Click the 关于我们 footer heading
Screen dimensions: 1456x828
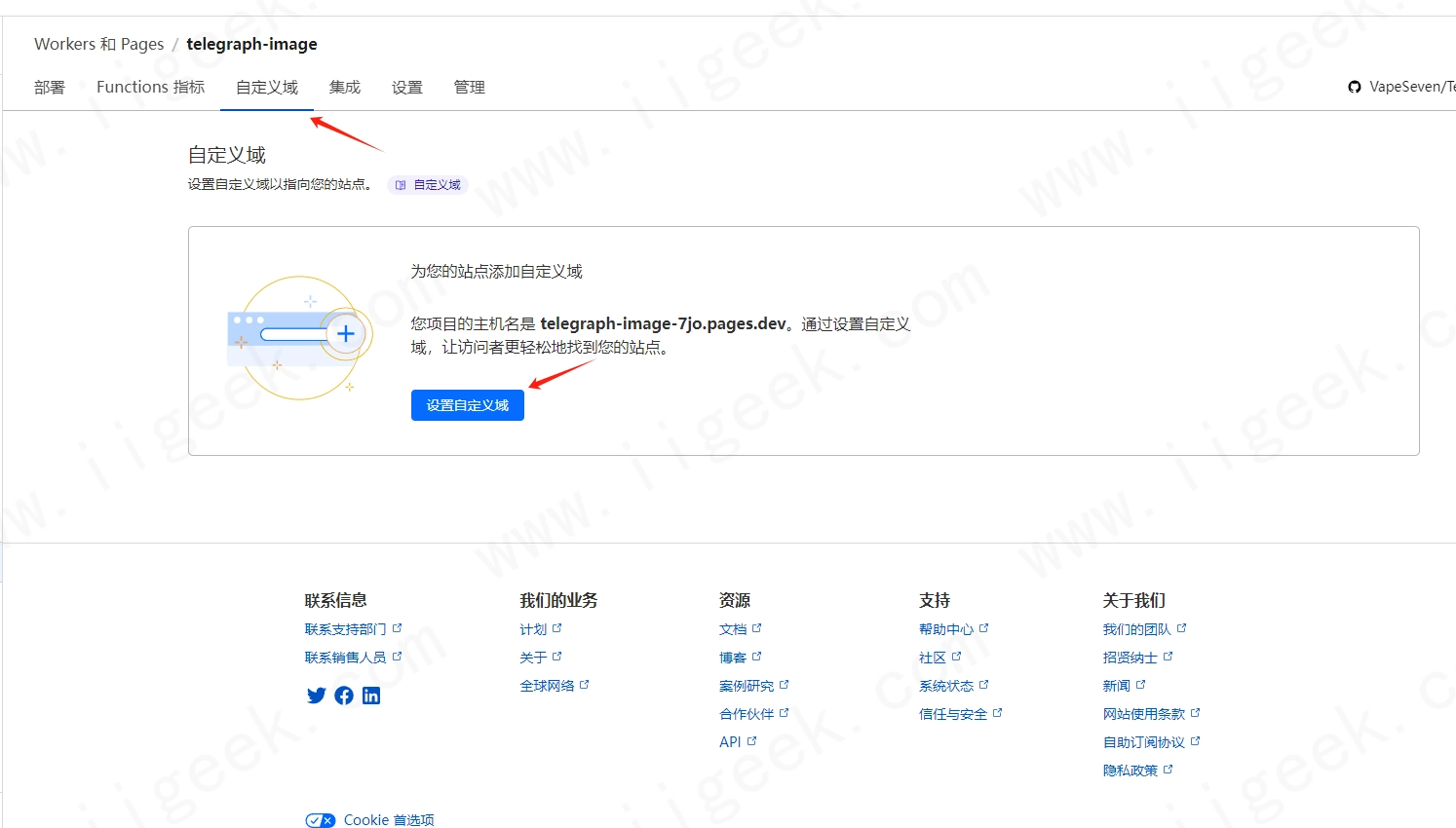coord(1134,600)
